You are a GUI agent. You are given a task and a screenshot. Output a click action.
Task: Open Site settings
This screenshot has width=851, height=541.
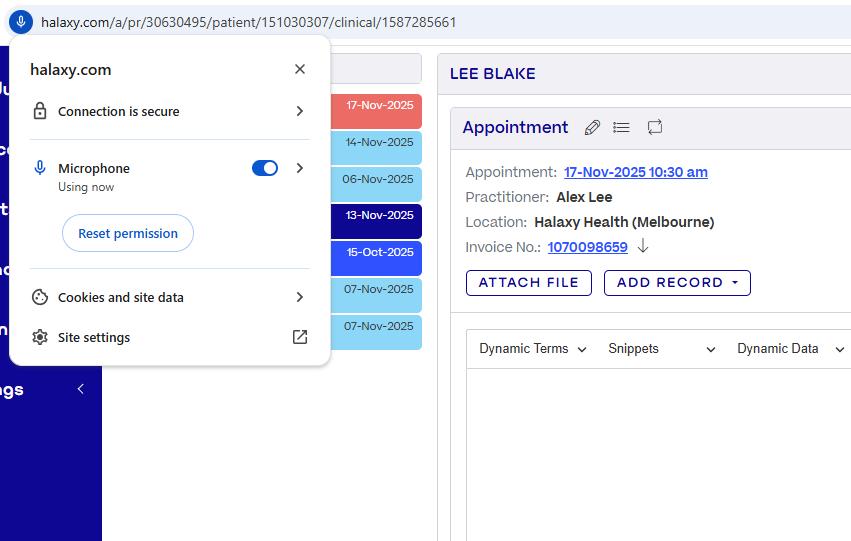[169, 338]
